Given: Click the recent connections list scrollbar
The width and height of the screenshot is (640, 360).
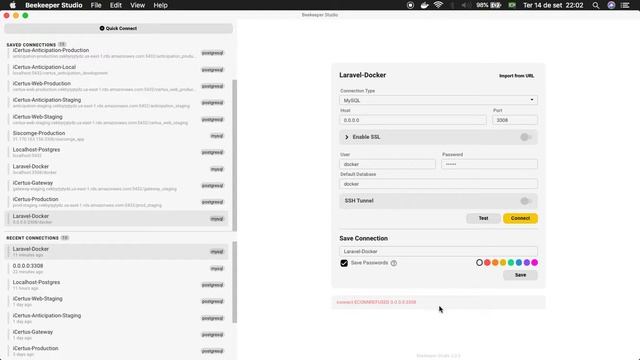Looking at the screenshot, I should point(235,282).
